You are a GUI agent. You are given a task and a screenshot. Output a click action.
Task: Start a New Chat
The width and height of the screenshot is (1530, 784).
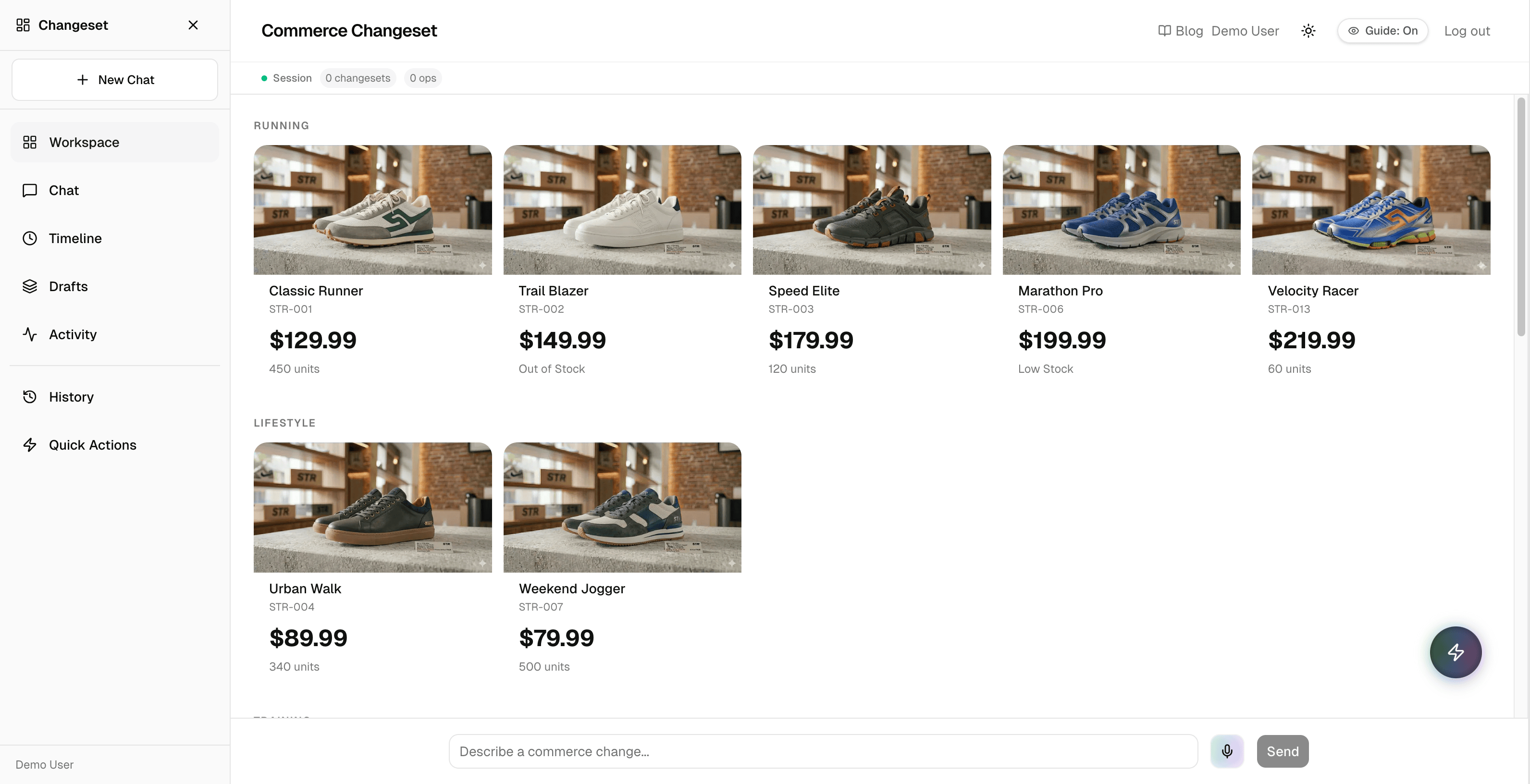[115, 80]
